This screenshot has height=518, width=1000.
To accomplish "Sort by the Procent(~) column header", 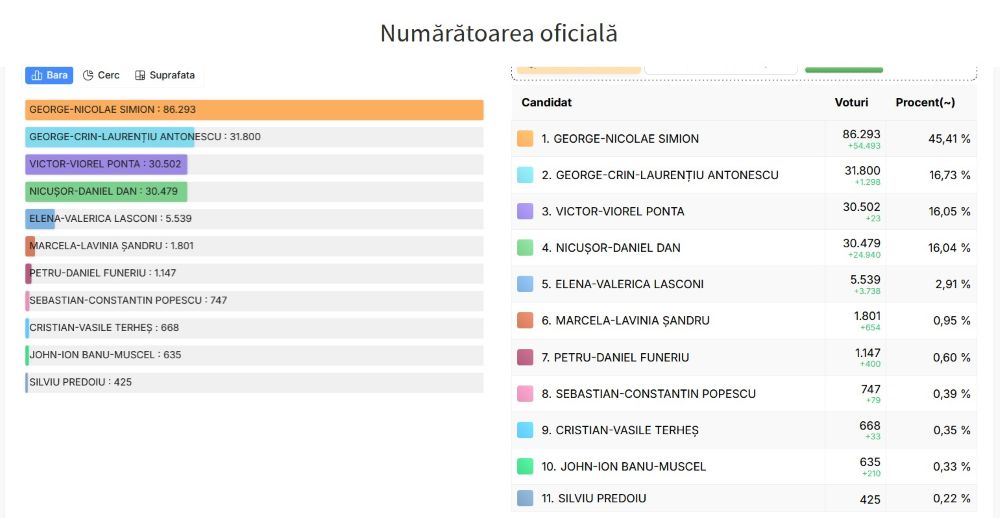I will (x=925, y=103).
